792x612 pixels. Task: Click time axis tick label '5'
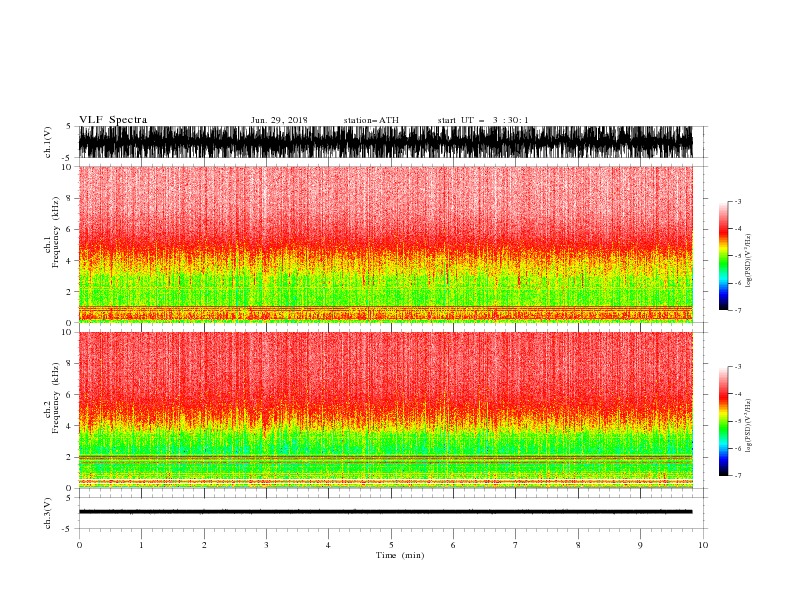tap(391, 545)
